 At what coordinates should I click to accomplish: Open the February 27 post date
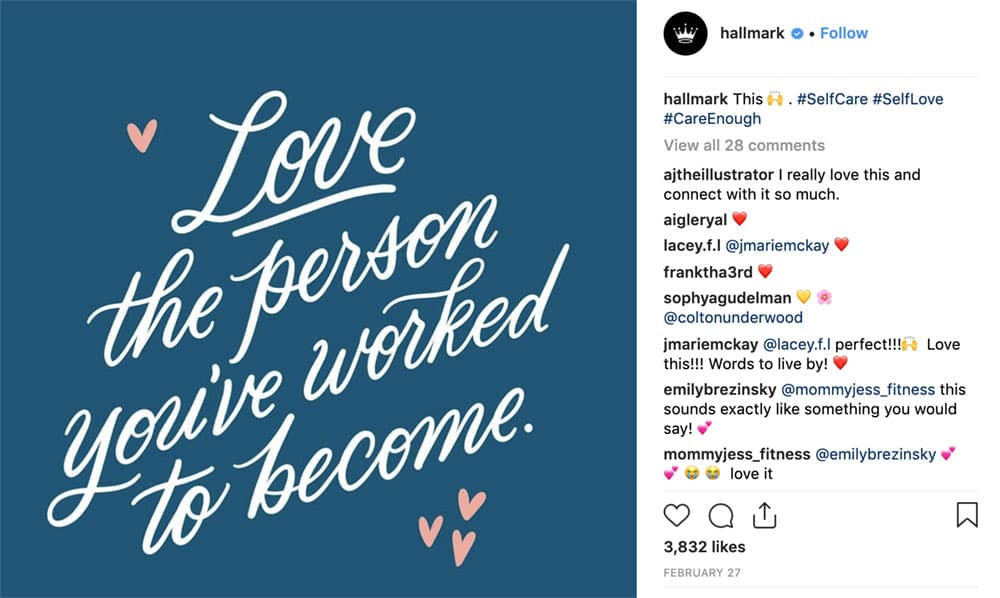pyautogui.click(x=702, y=572)
